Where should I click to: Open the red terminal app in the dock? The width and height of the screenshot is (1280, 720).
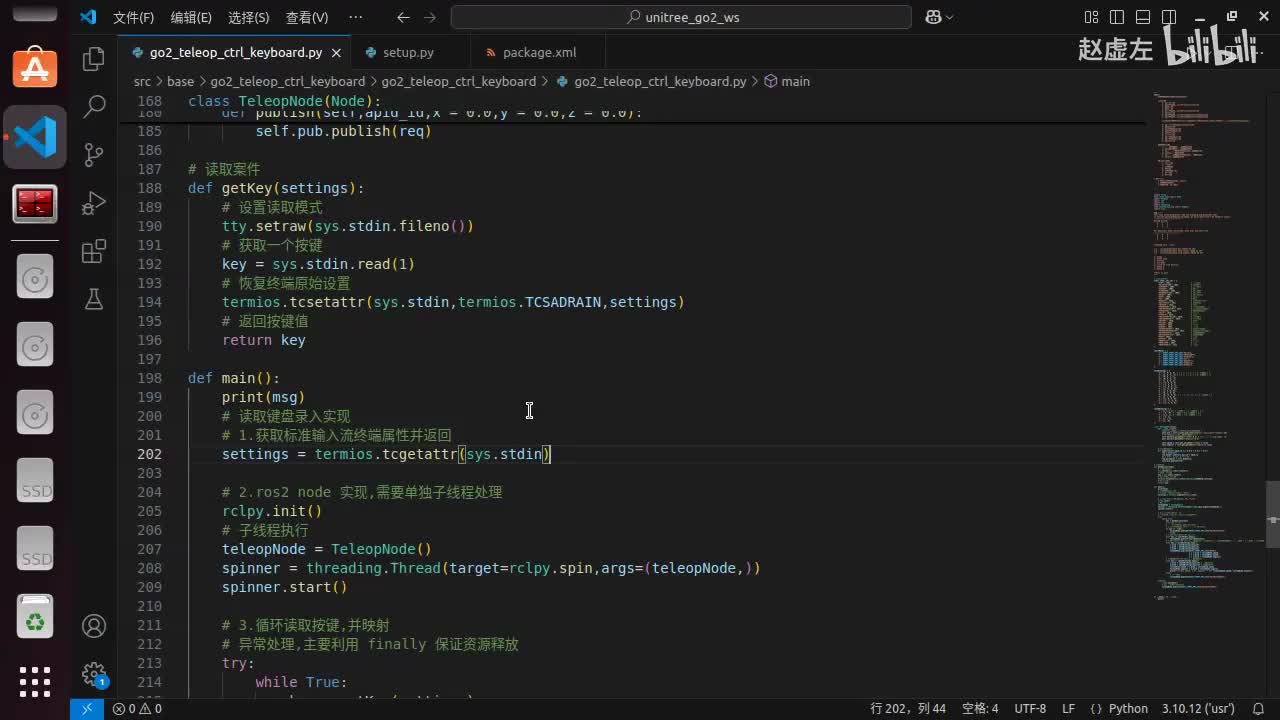tap(35, 204)
